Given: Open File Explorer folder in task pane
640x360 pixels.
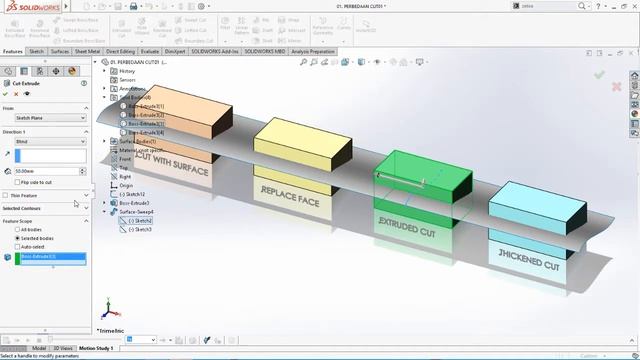Looking at the screenshot, I should 634,95.
